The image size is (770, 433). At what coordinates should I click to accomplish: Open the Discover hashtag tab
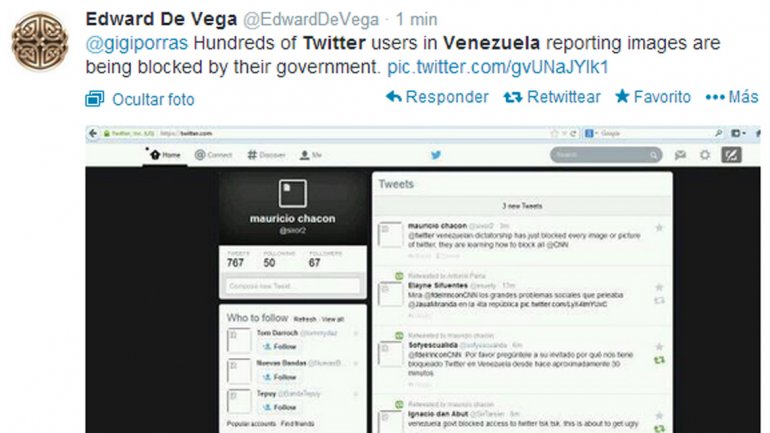[x=266, y=155]
